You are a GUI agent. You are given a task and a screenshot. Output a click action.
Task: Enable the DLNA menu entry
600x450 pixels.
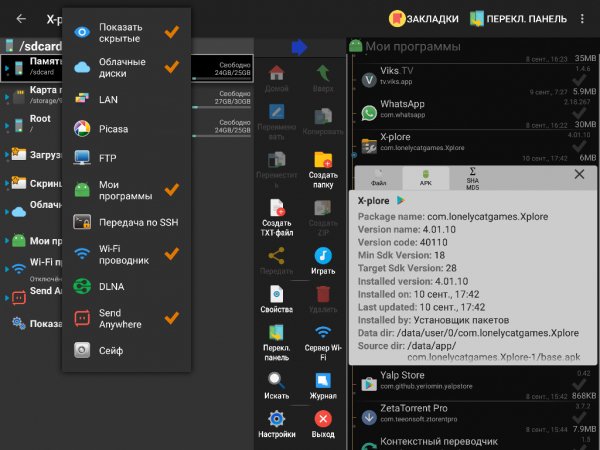tap(126, 287)
